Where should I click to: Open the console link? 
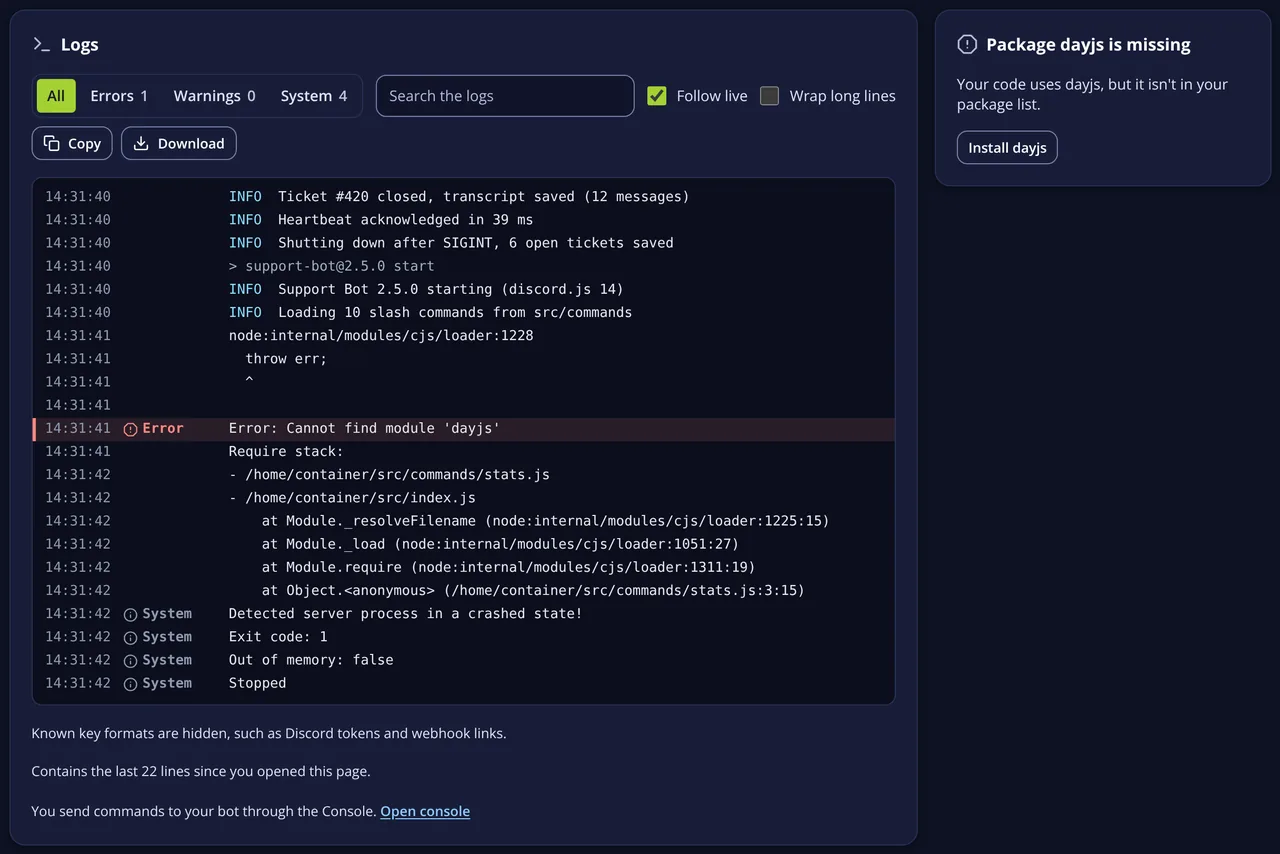tap(425, 811)
